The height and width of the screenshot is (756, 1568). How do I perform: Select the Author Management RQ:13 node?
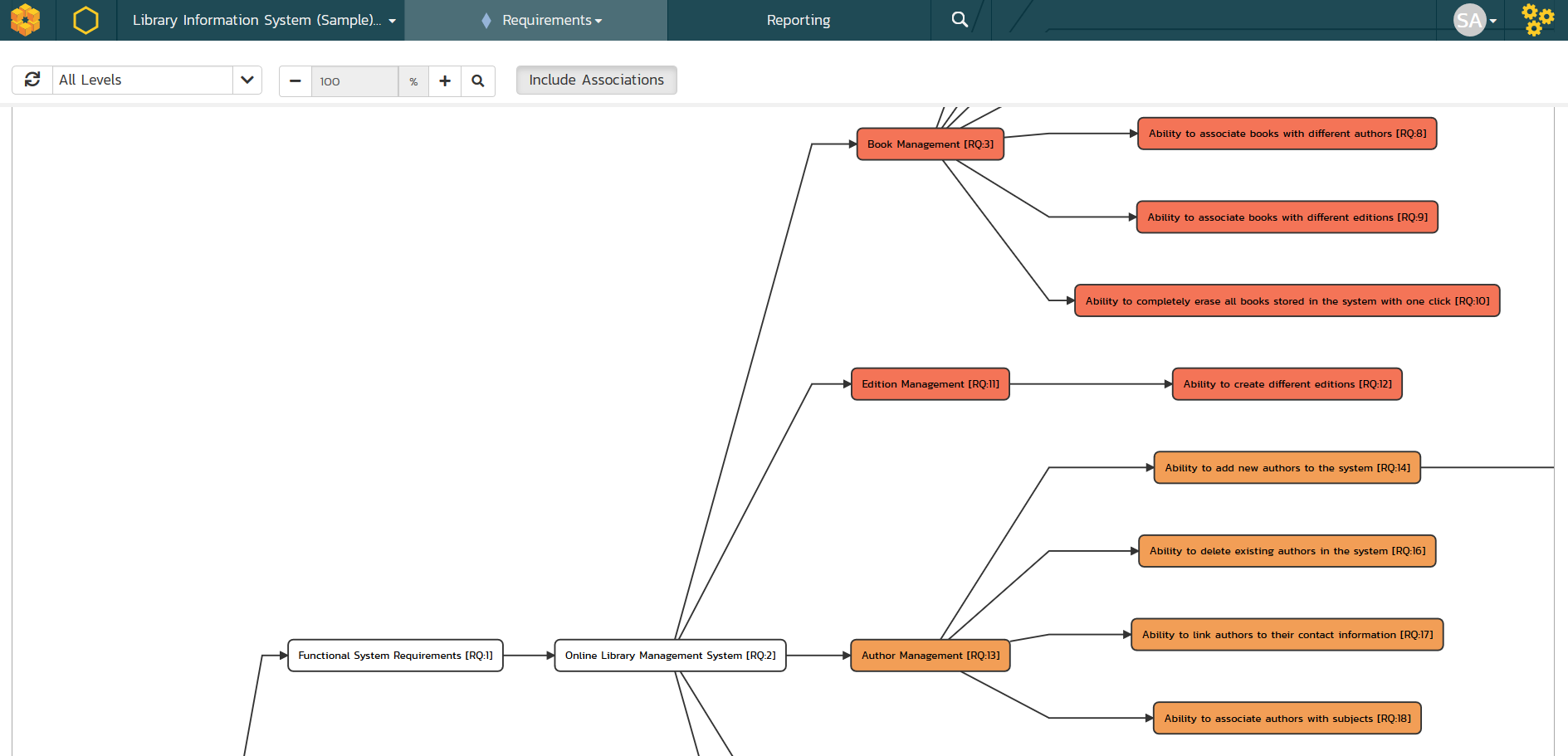click(930, 656)
